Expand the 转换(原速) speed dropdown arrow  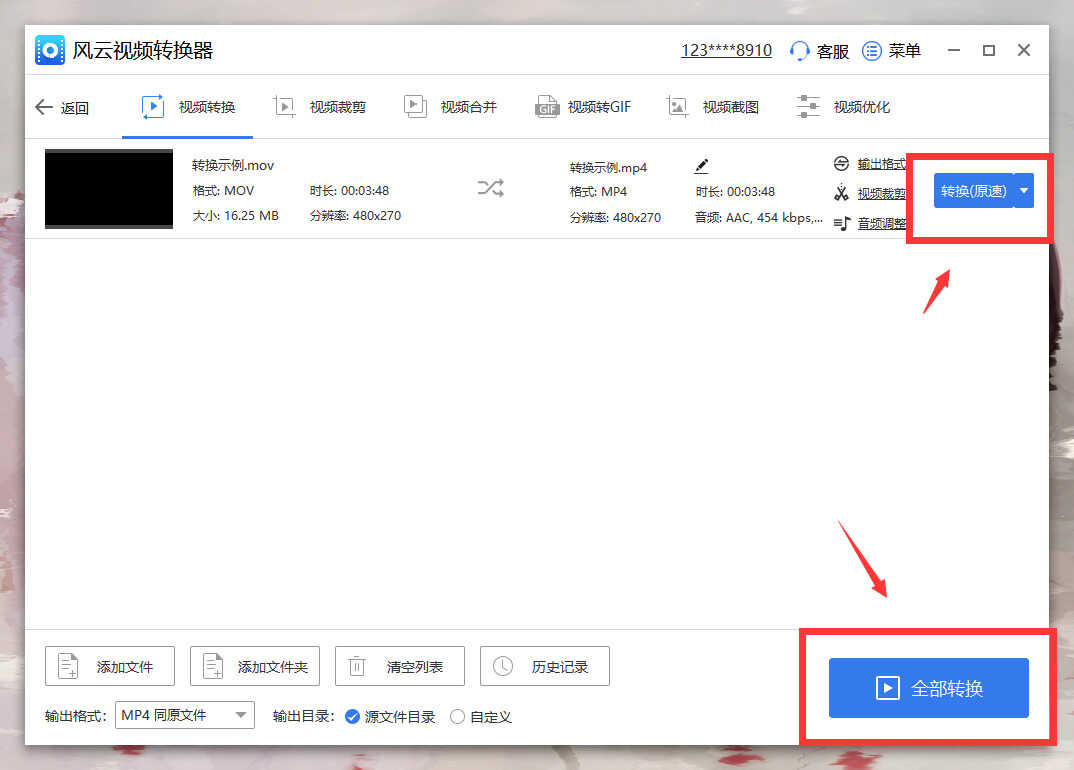[x=1024, y=190]
